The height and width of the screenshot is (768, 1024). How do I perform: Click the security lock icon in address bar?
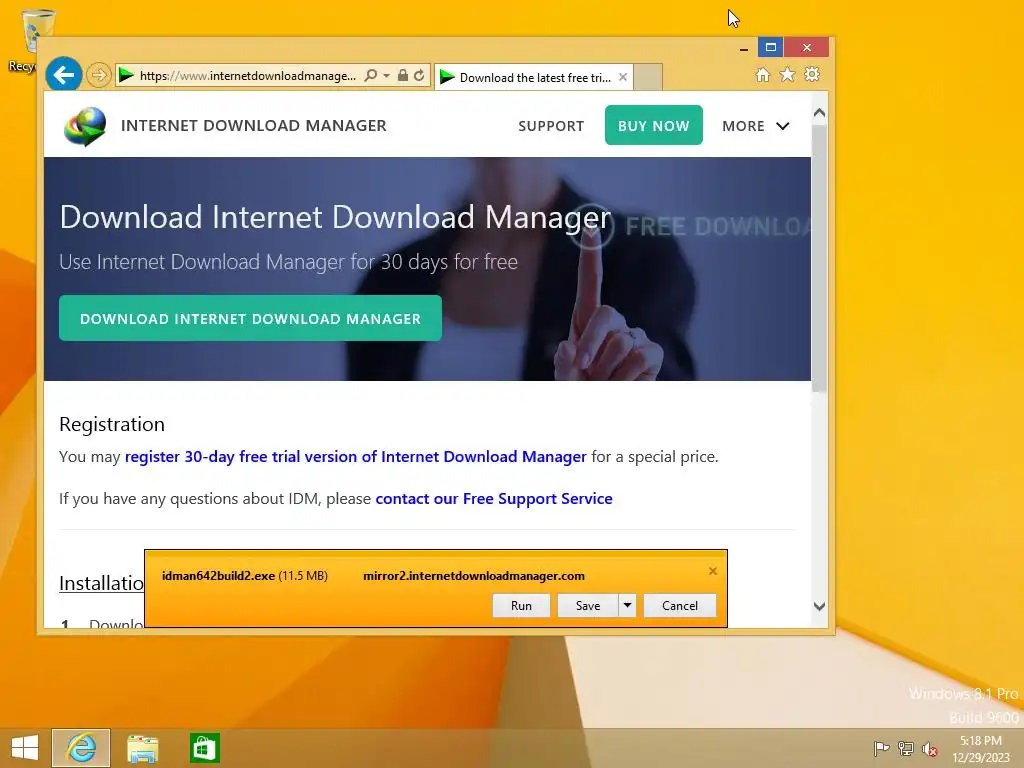click(403, 76)
